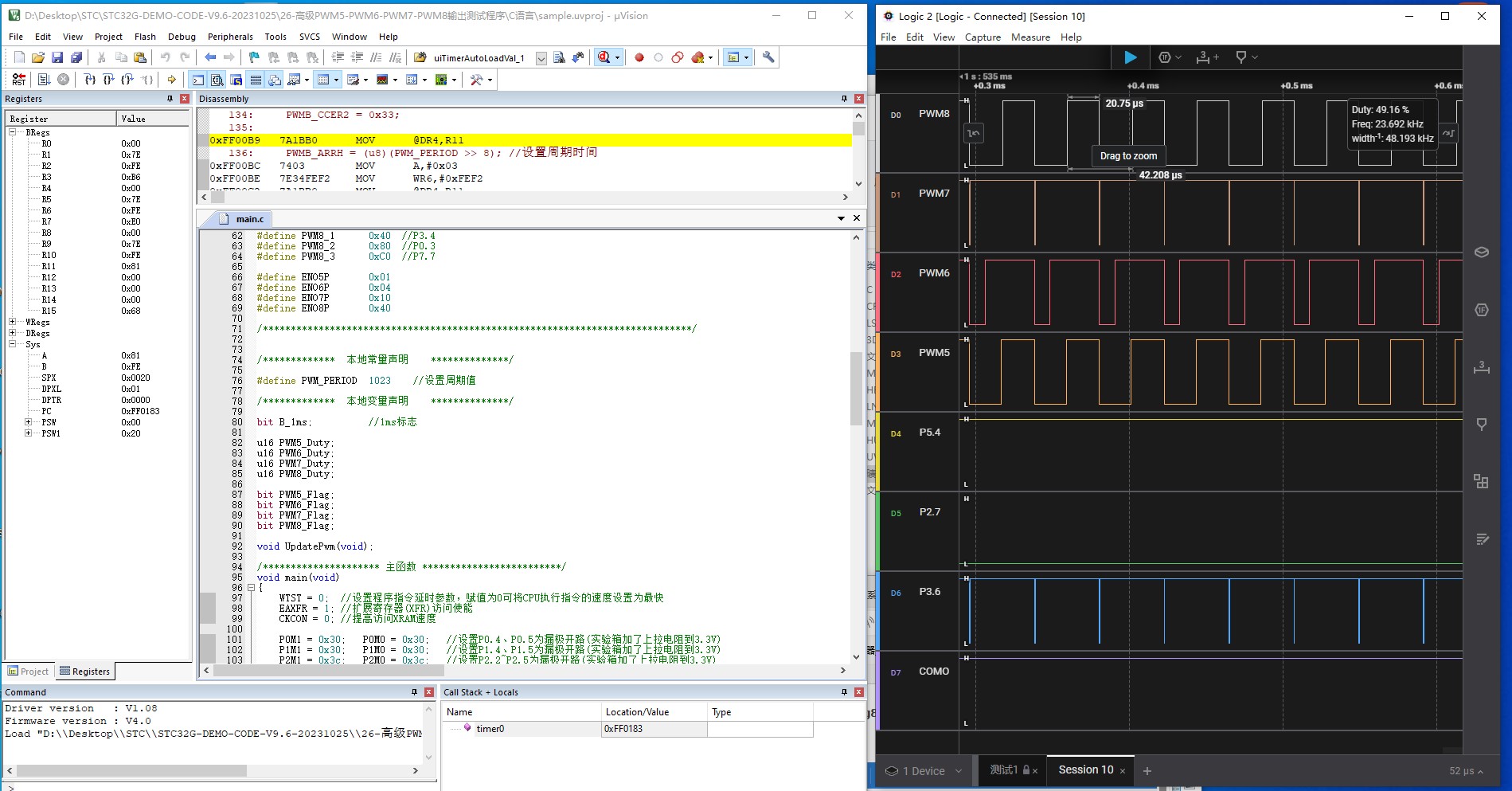Image resolution: width=1512 pixels, height=791 pixels.
Task: Toggle the Disassembly Window view button
Action: click(x=217, y=80)
